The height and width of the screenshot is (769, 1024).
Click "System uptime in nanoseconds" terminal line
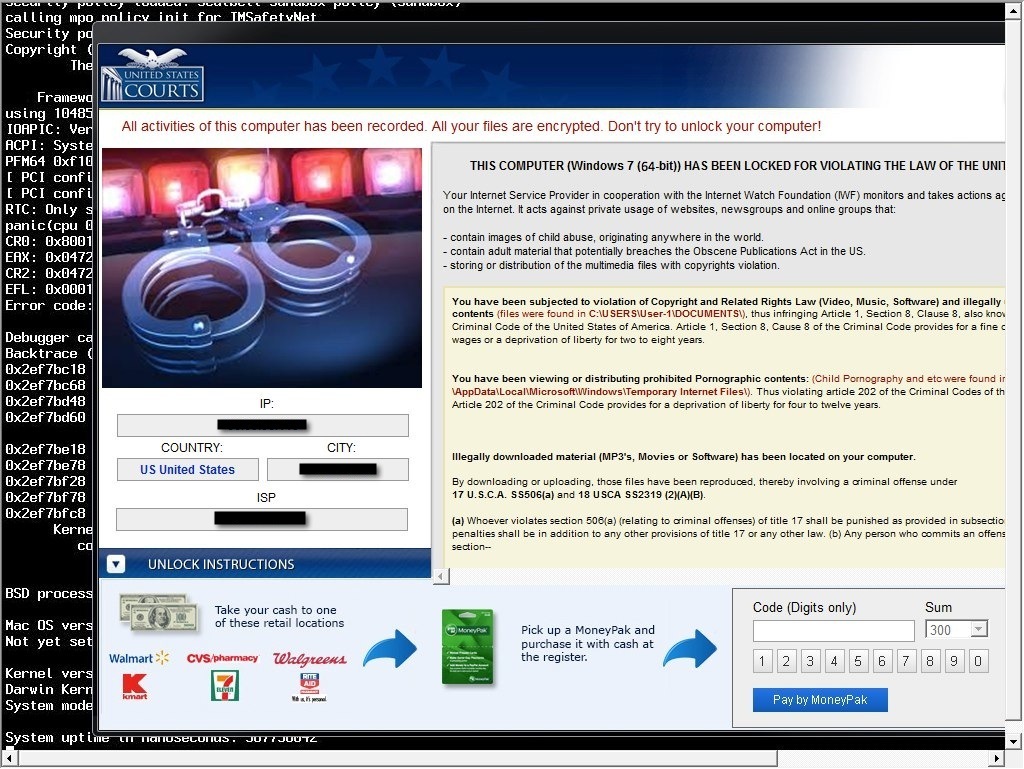click(x=161, y=738)
